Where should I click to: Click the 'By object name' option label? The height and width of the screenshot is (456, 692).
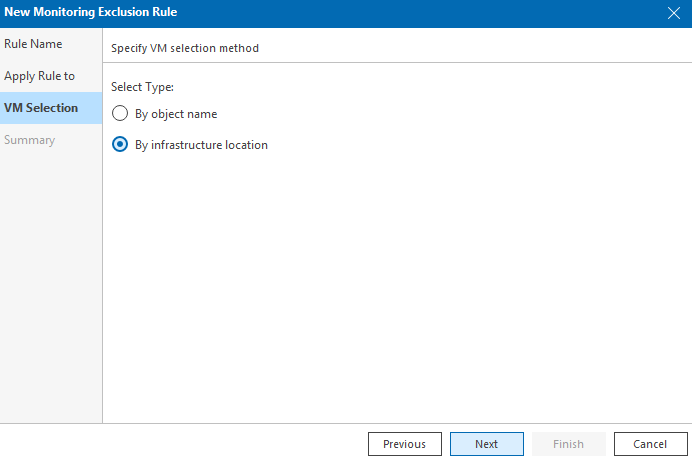[176, 114]
